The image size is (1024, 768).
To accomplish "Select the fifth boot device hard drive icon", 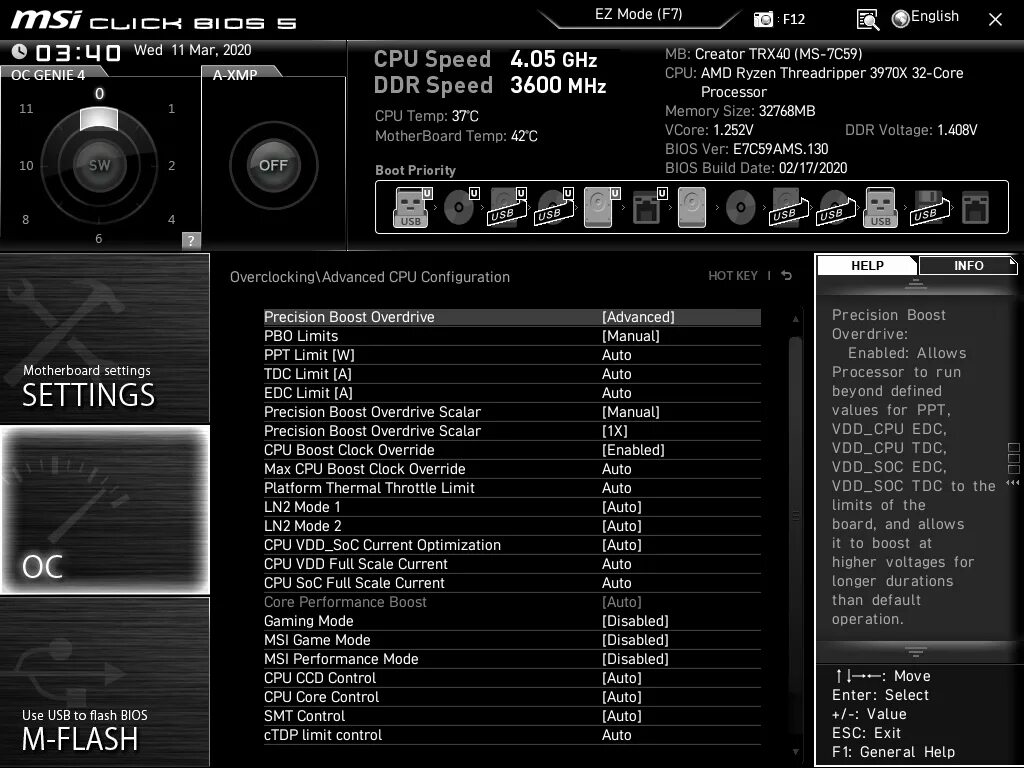I will [x=600, y=208].
